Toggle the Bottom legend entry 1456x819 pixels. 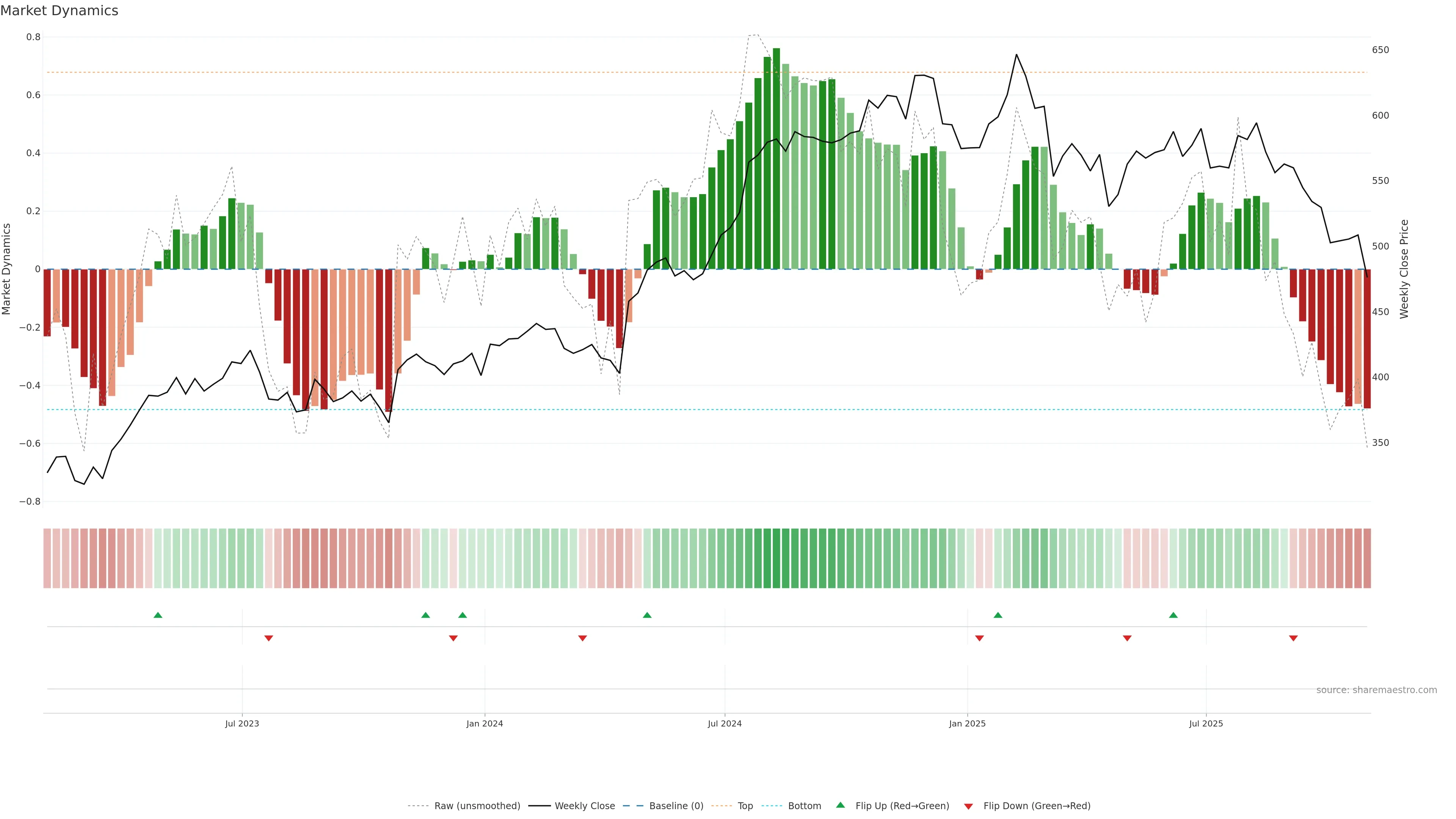click(x=804, y=806)
